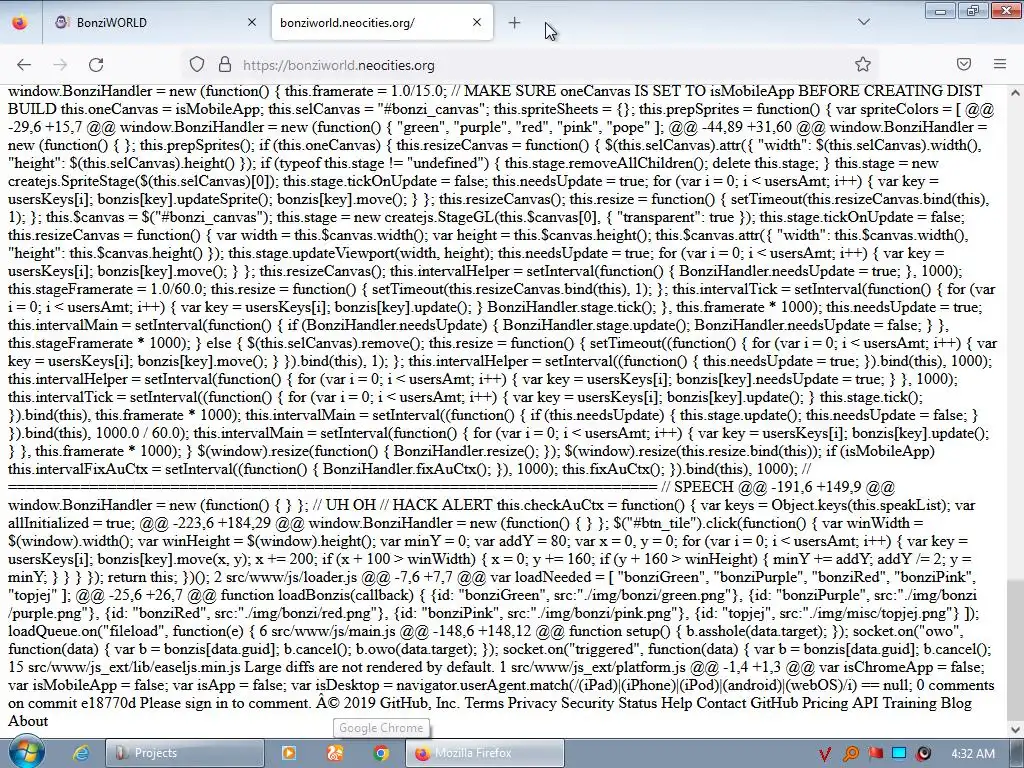1024x768 pixels.
Task: Open the Windows Start menu
Action: pyautogui.click(x=25, y=753)
